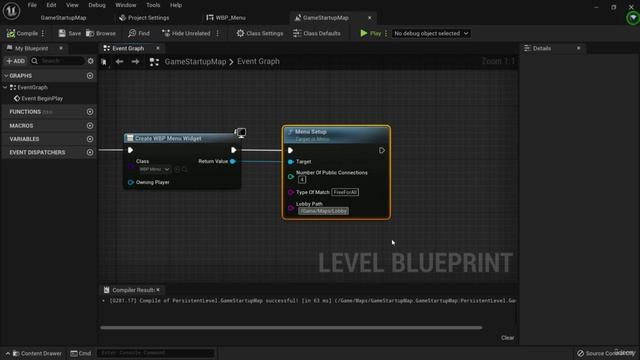Image resolution: width=640 pixels, height=360 pixels.
Task: Open the Edit menu
Action: click(x=51, y=5)
